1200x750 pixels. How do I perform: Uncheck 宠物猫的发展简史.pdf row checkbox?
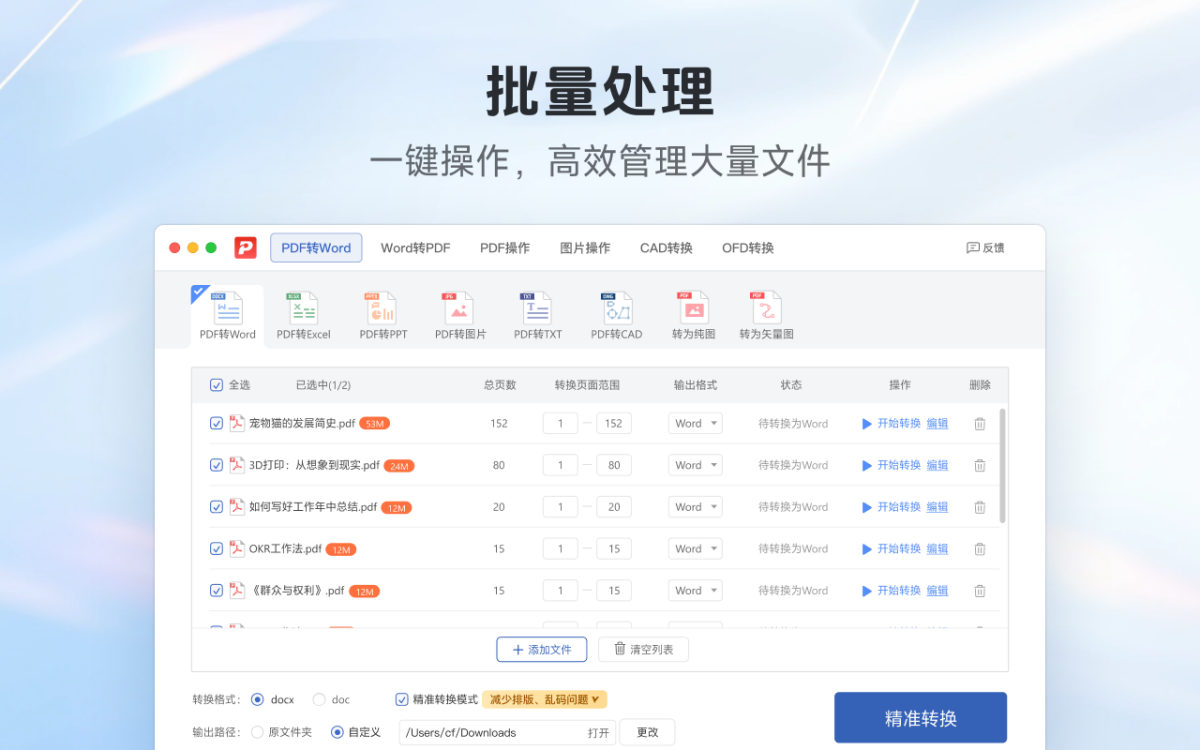pos(216,423)
